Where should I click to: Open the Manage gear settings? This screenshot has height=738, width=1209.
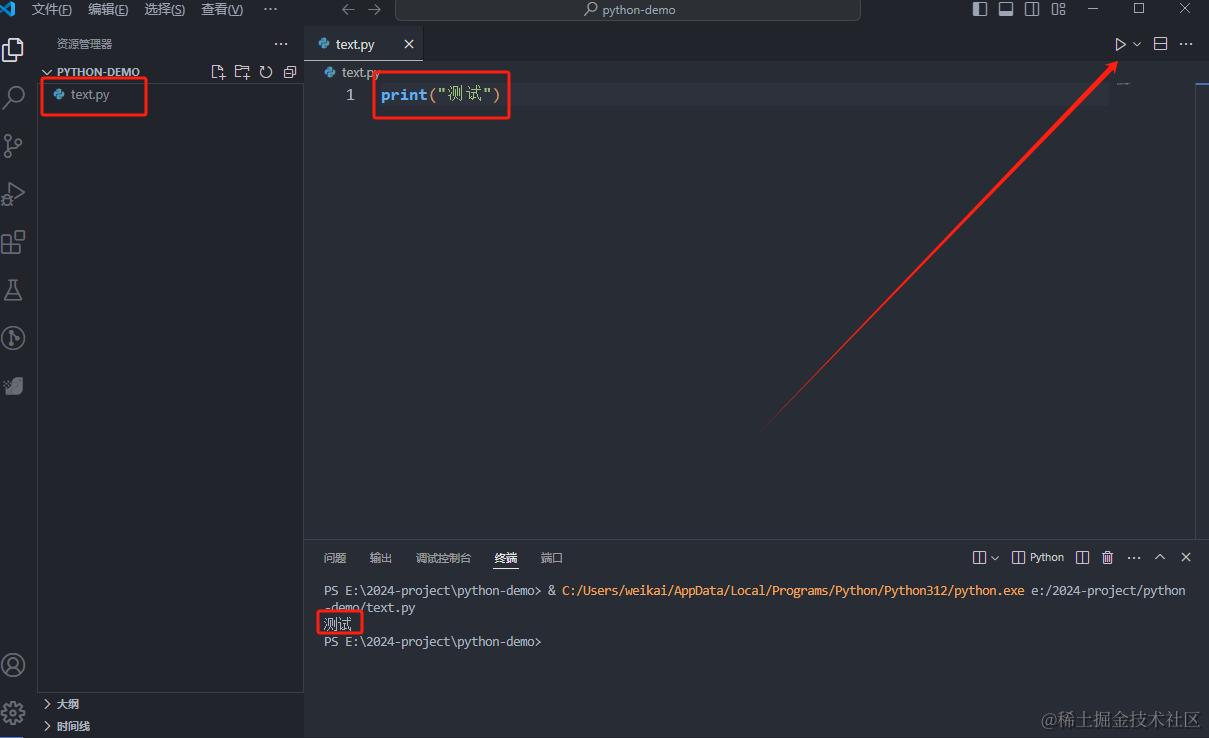pyautogui.click(x=13, y=713)
